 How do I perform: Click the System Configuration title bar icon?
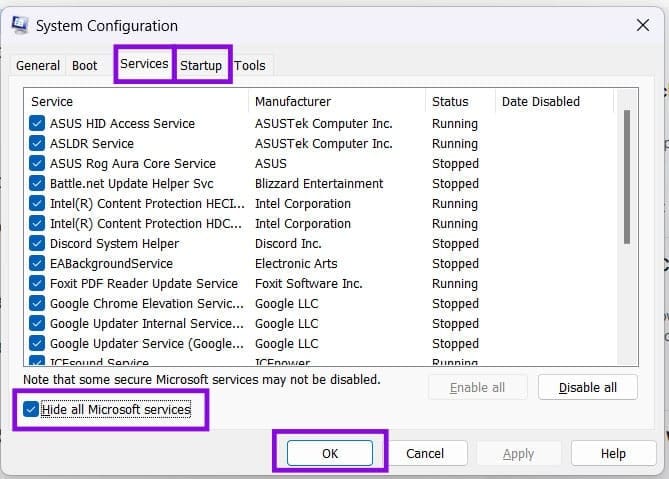click(x=20, y=25)
